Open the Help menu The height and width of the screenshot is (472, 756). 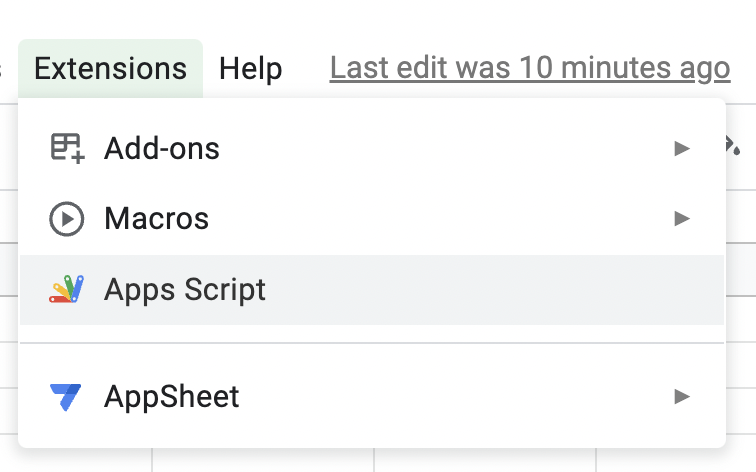251,69
